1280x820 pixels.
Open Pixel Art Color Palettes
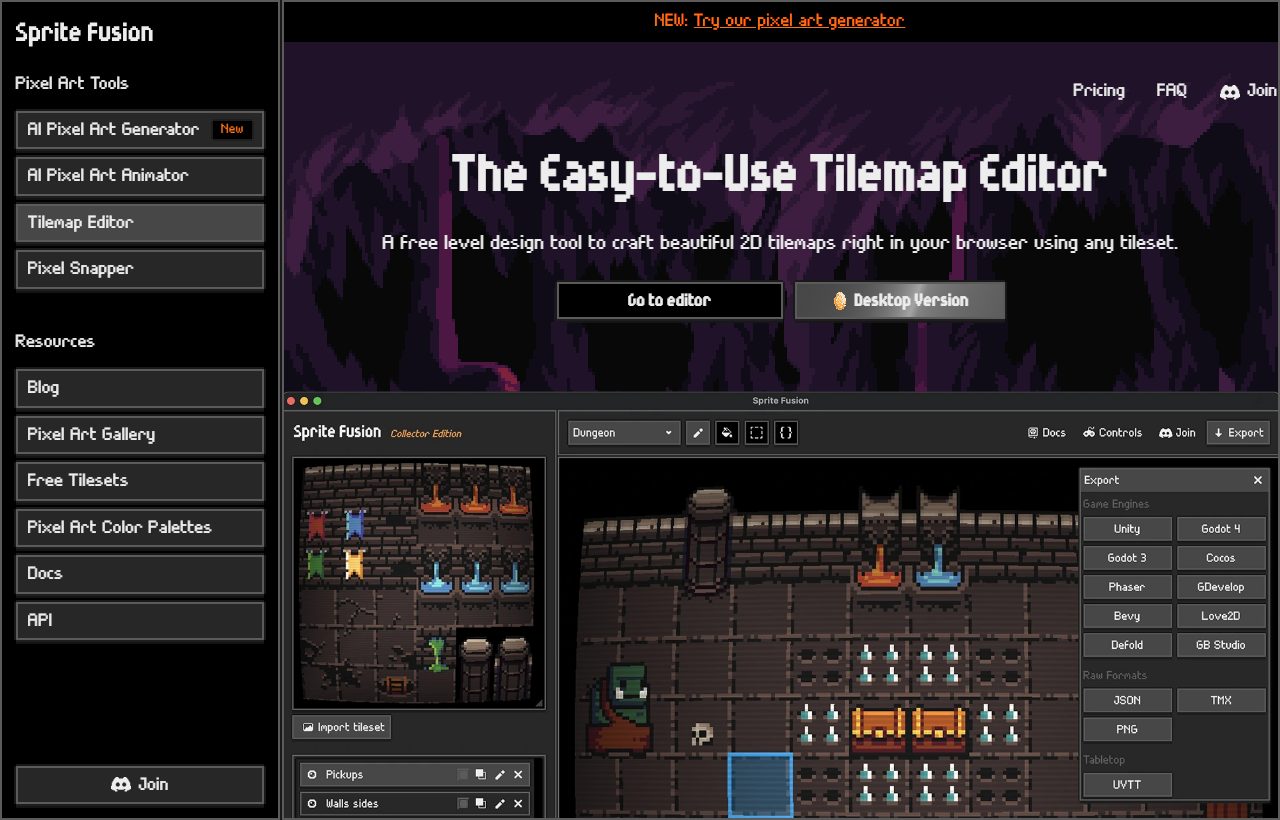[140, 528]
